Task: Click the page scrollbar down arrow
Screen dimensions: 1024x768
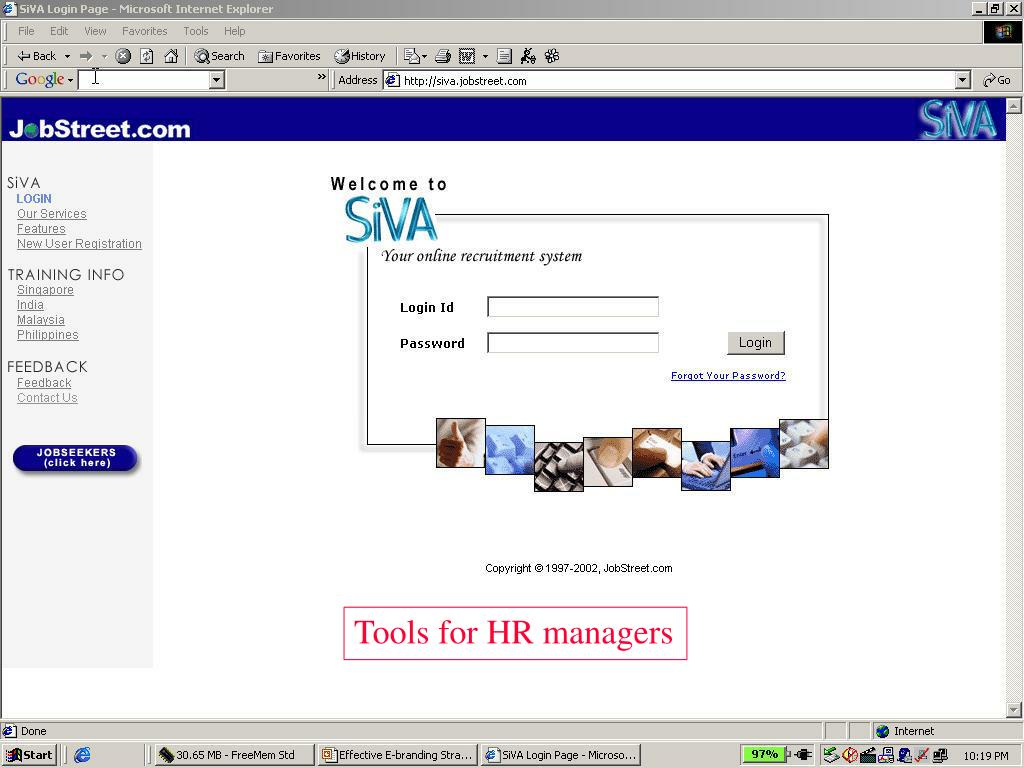Action: 1014,709
